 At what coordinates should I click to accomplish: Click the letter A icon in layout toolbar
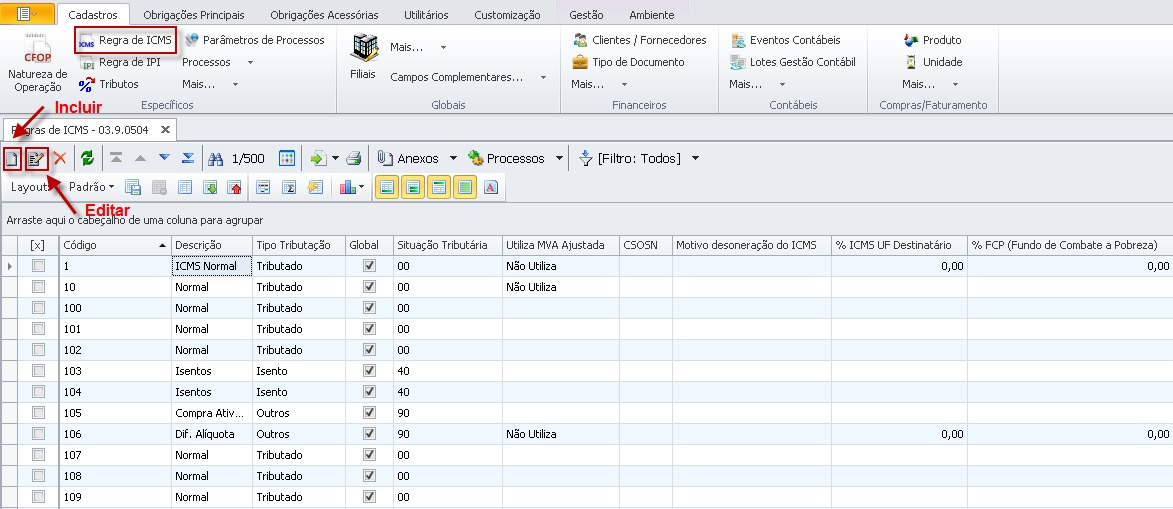click(490, 187)
